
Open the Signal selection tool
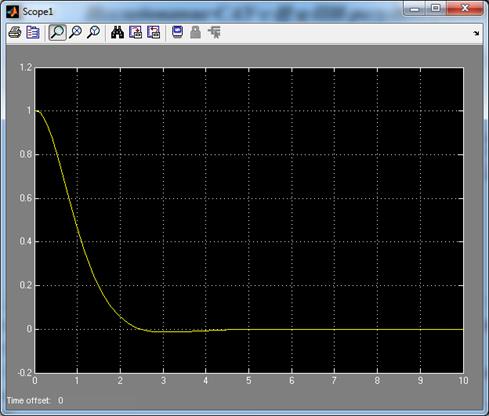[x=214, y=33]
